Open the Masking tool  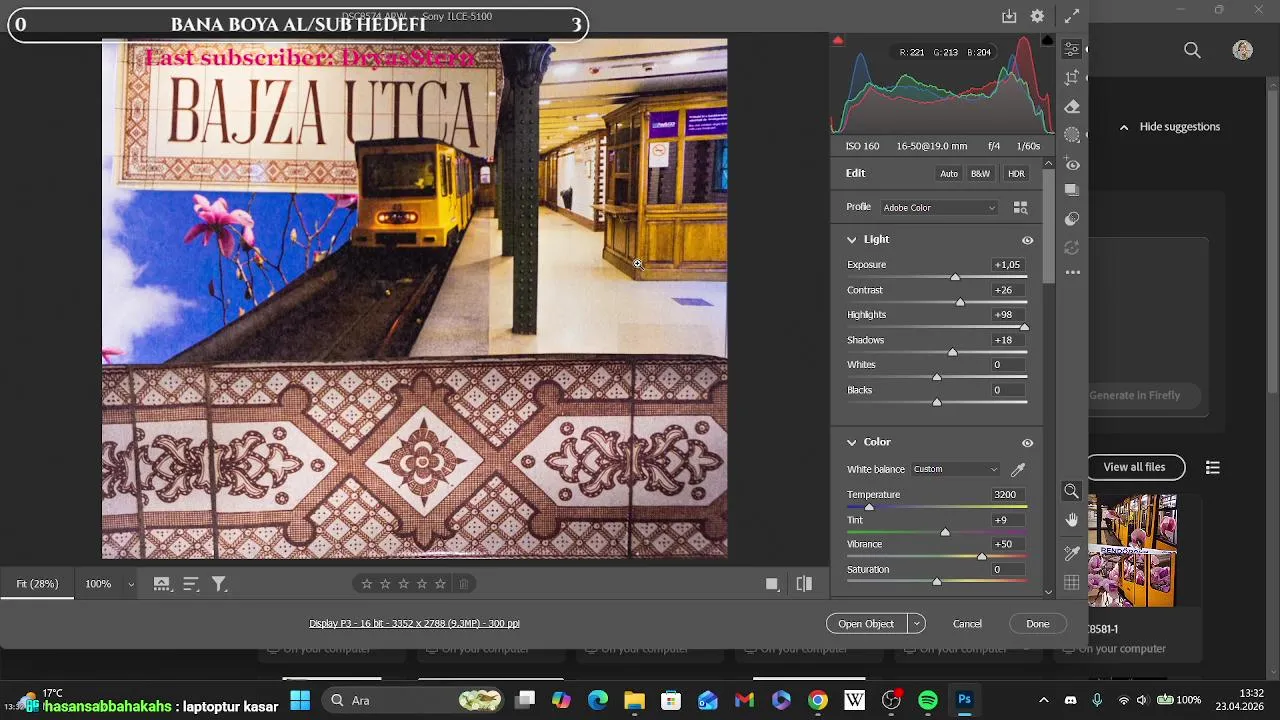tap(1072, 134)
